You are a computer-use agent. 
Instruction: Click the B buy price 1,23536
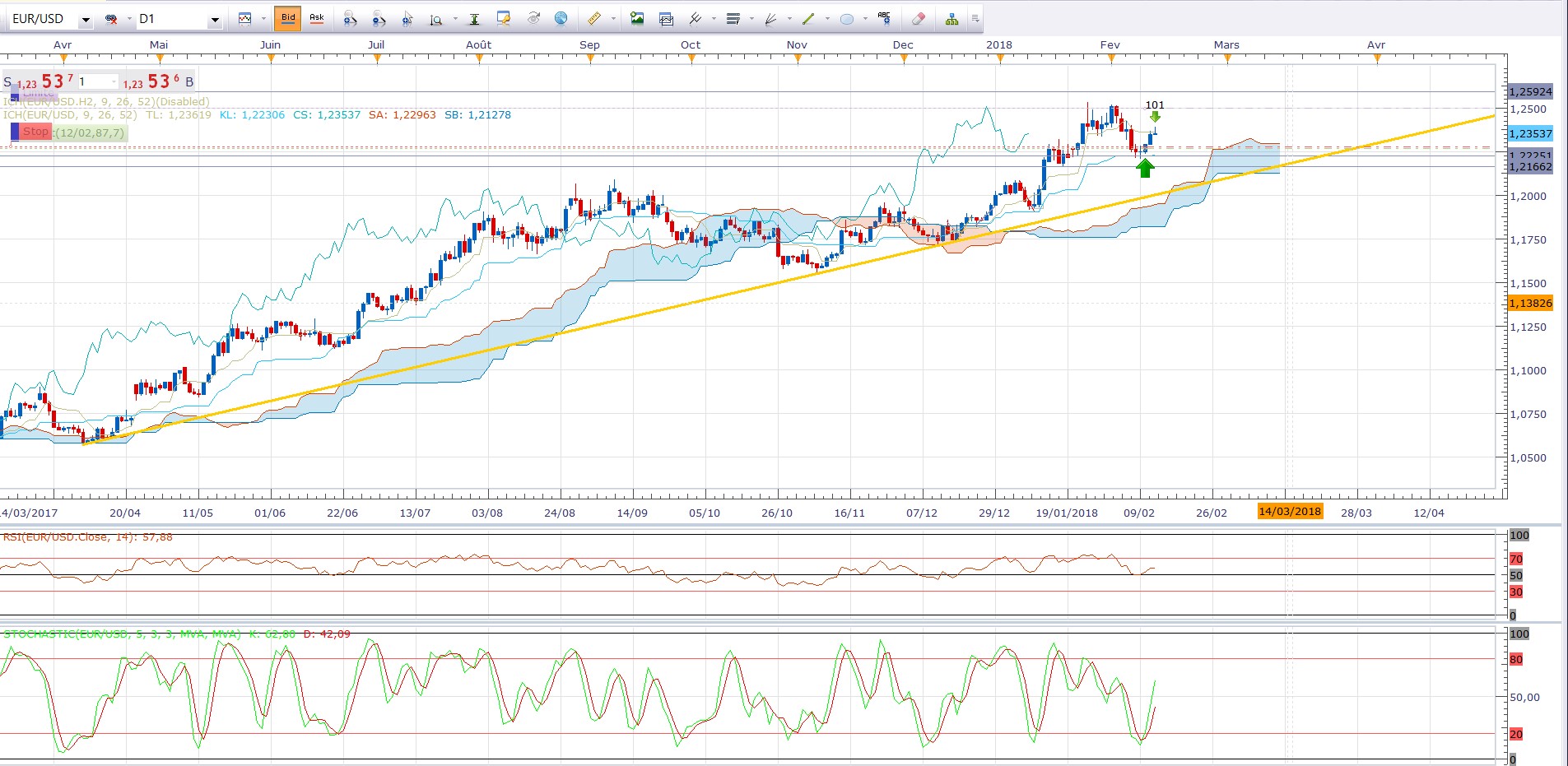(x=159, y=81)
